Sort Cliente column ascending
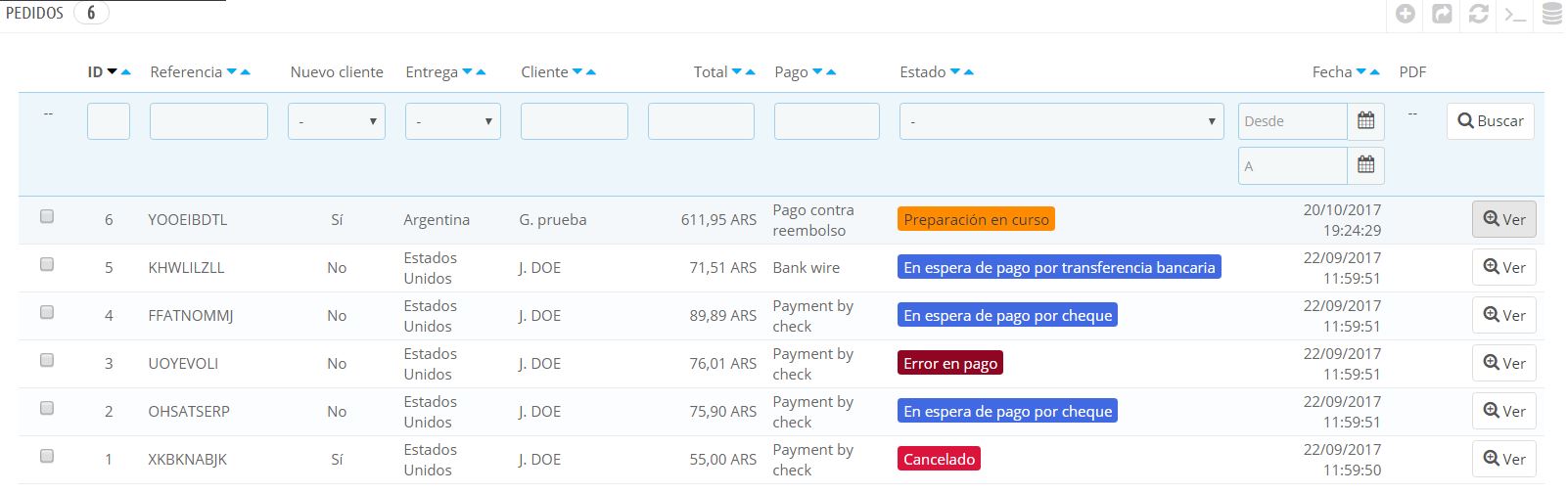This screenshot has height=493, width=1568. pos(590,71)
